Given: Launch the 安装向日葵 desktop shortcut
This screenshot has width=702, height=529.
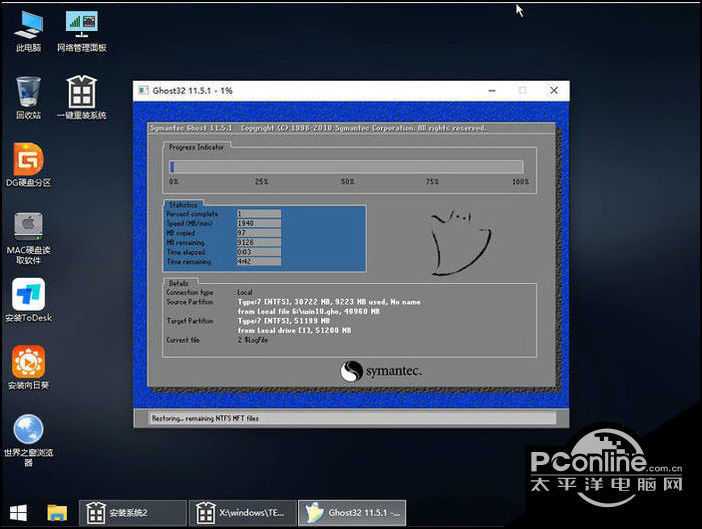Looking at the screenshot, I should 28,367.
